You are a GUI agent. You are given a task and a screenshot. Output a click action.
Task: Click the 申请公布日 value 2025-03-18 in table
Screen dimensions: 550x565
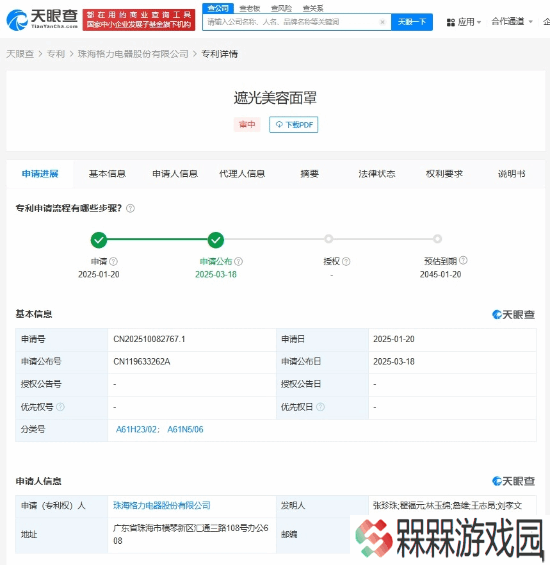394,361
